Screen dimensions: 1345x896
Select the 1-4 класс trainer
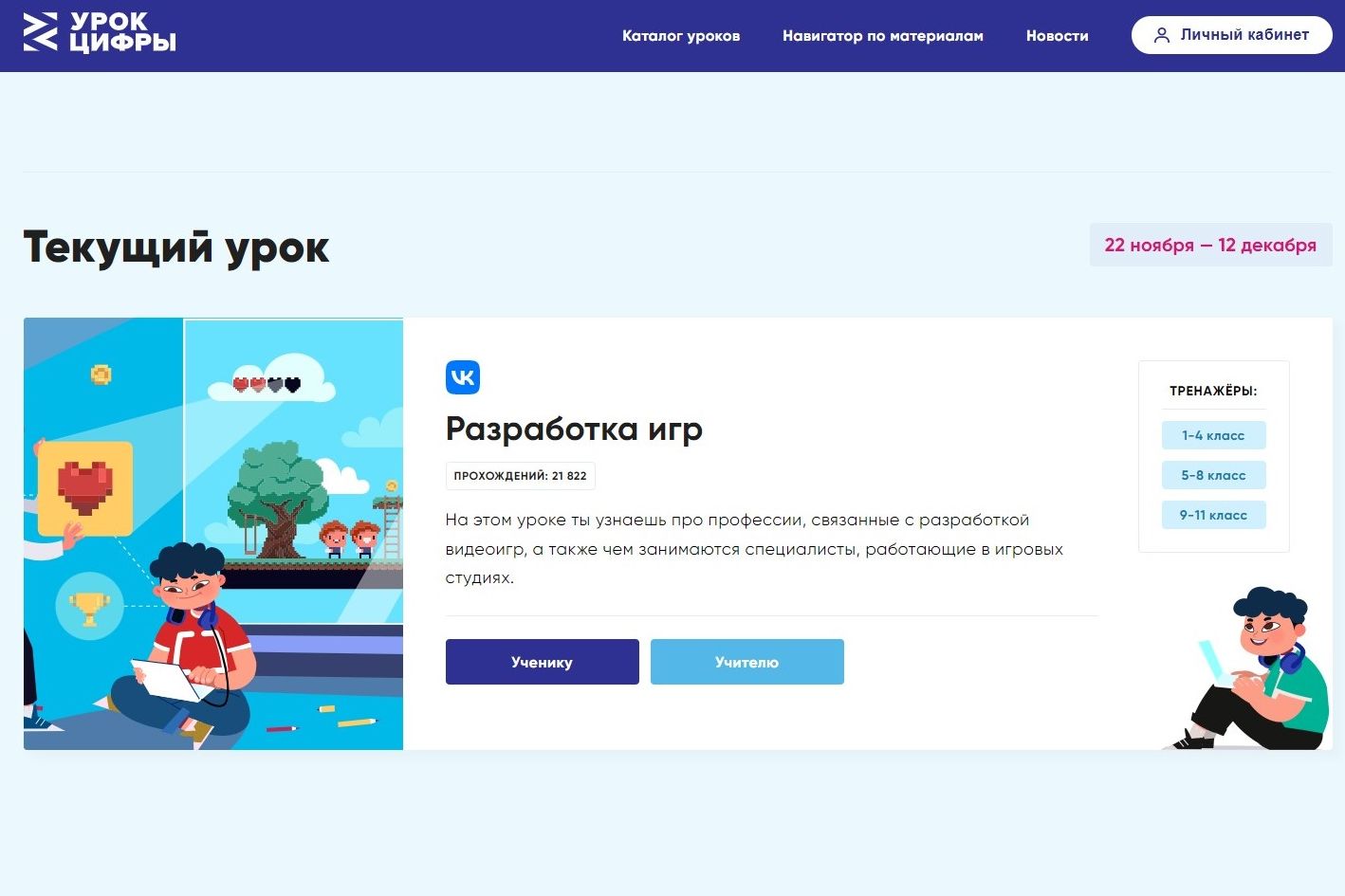(x=1213, y=435)
